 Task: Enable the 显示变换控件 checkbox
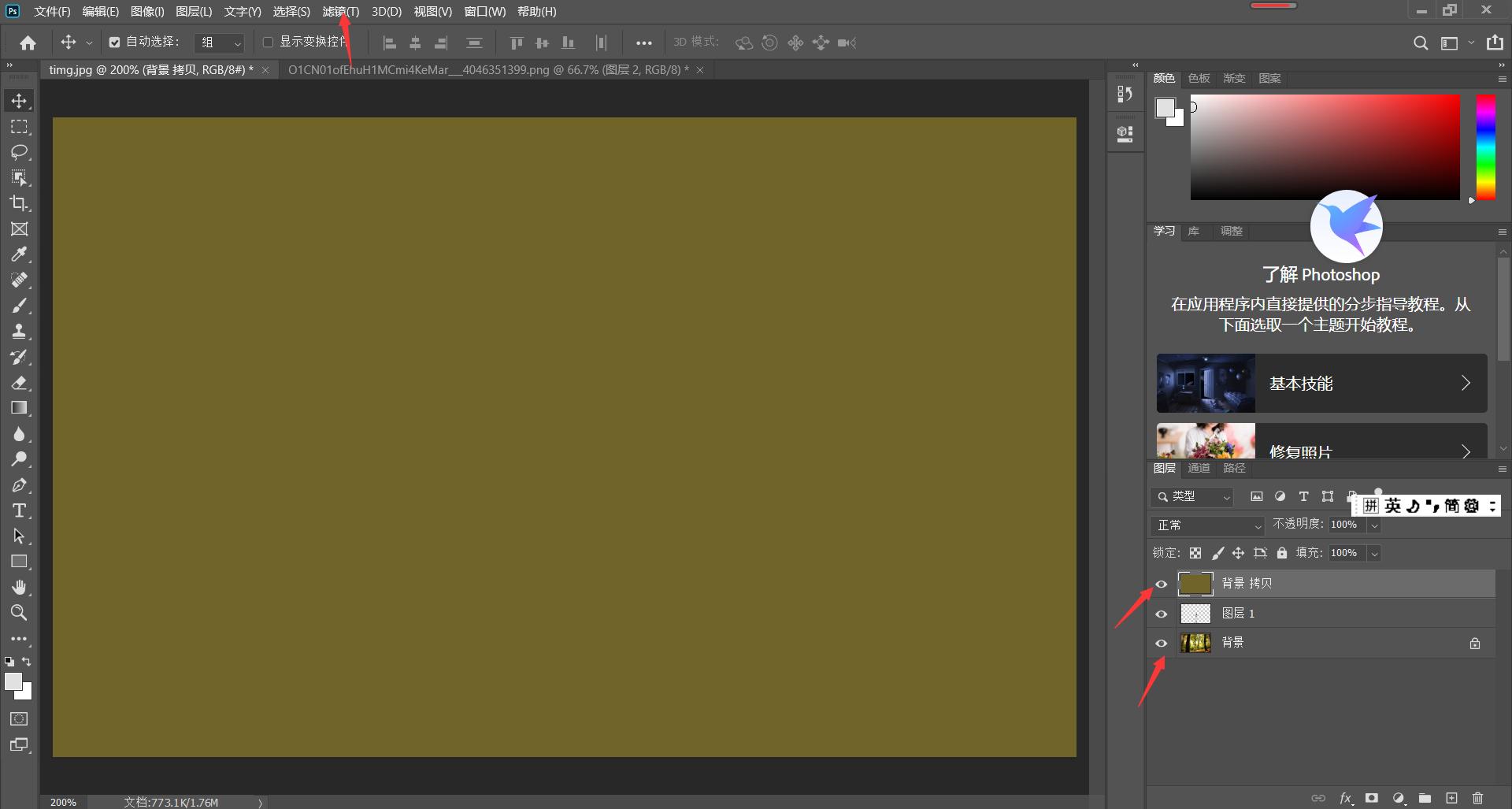268,43
